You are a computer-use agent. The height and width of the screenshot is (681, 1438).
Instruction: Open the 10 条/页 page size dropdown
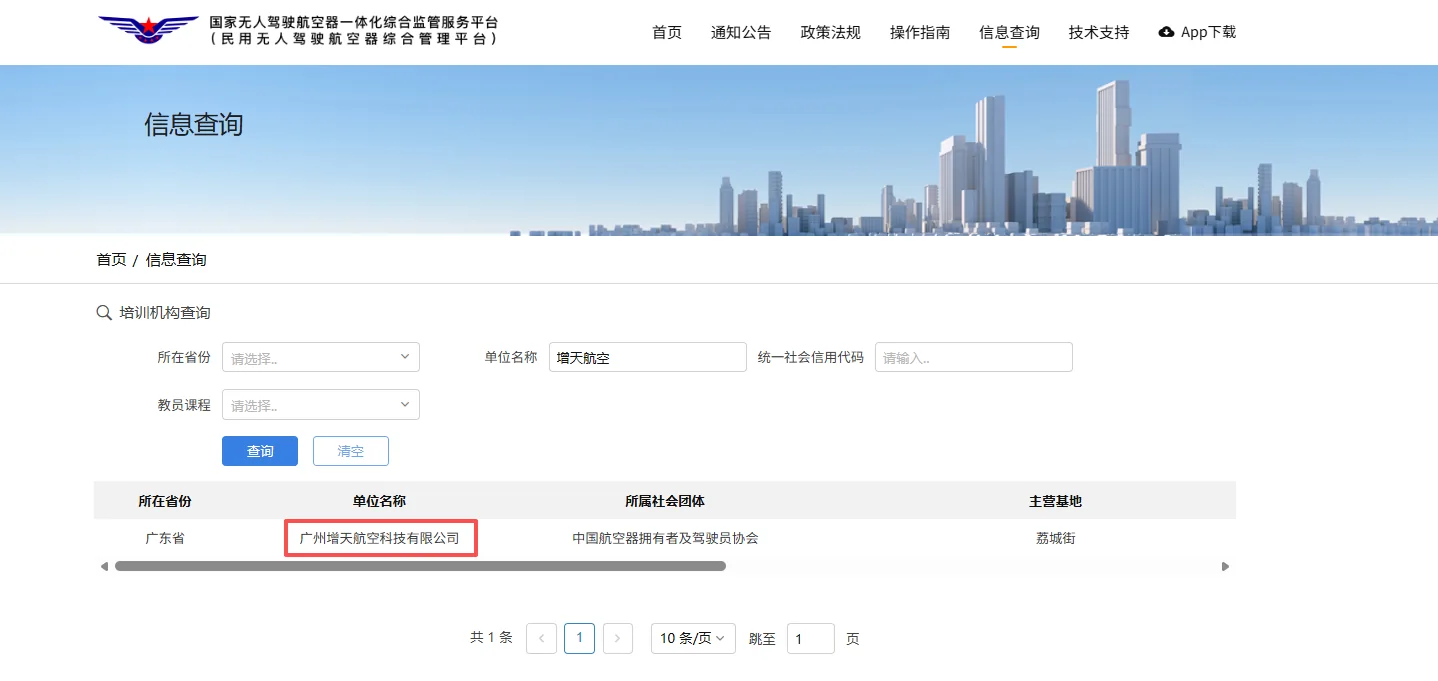tap(693, 638)
